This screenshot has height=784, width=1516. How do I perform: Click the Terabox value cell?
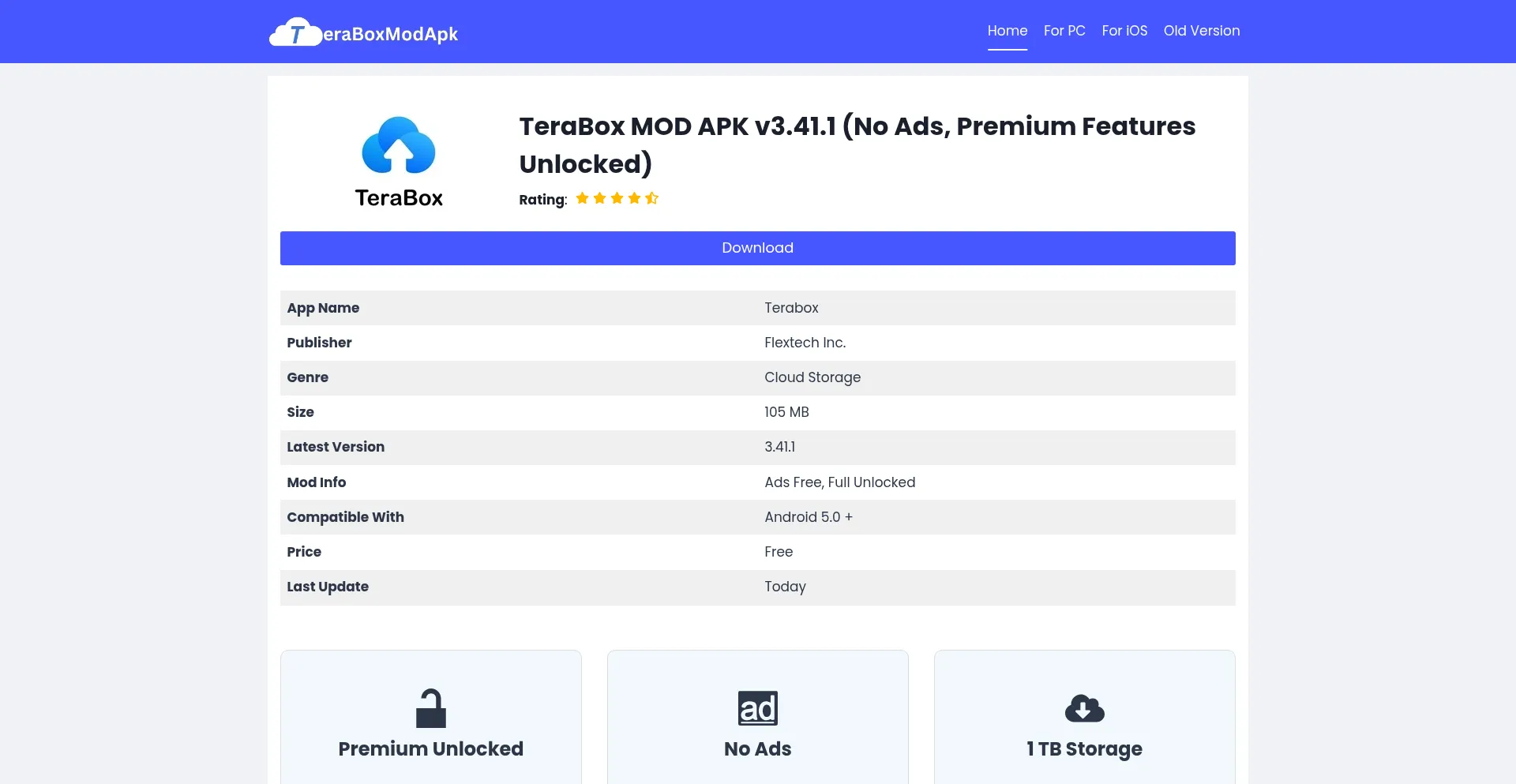tap(791, 308)
